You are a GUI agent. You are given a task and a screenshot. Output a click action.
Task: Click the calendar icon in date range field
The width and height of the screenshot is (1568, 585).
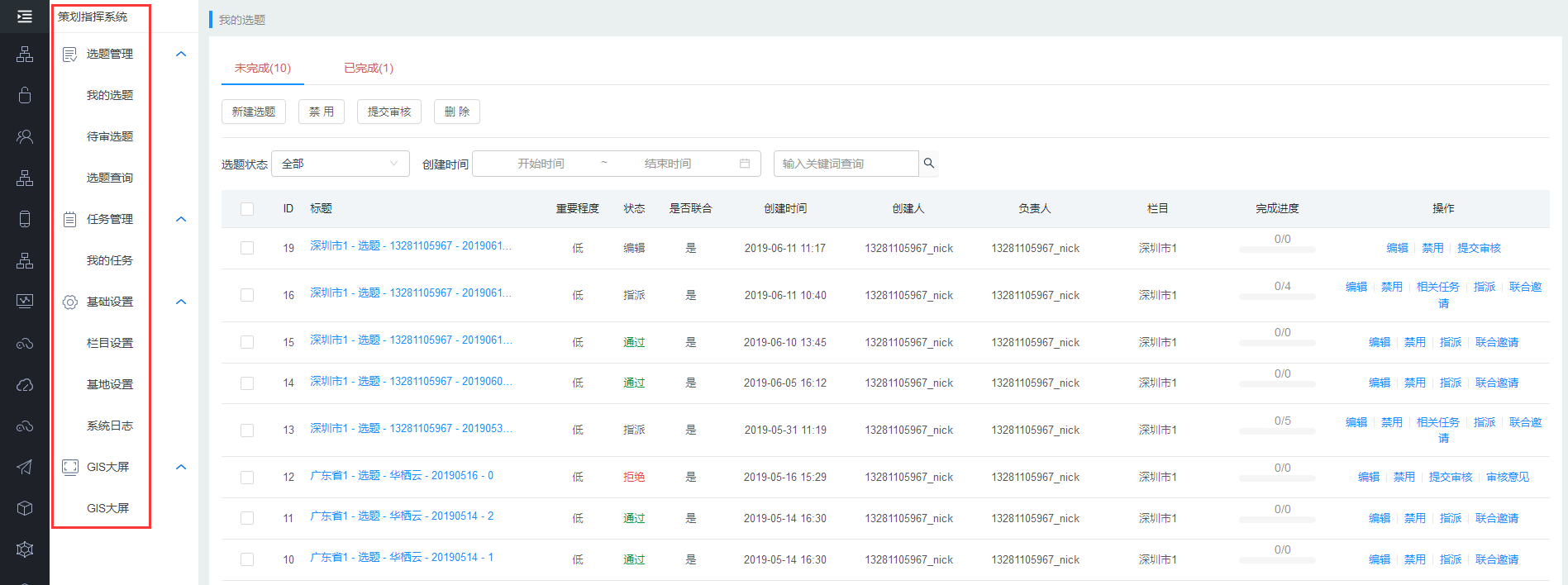coord(745,164)
